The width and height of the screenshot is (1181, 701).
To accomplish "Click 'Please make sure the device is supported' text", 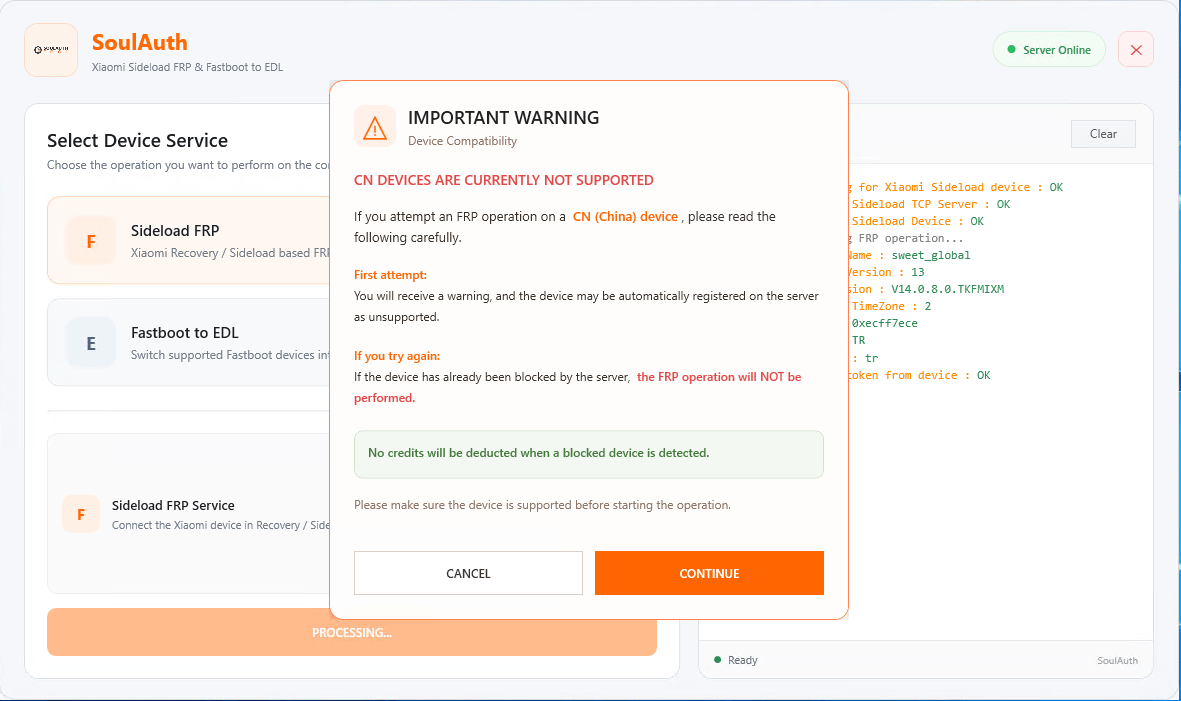I will [542, 504].
